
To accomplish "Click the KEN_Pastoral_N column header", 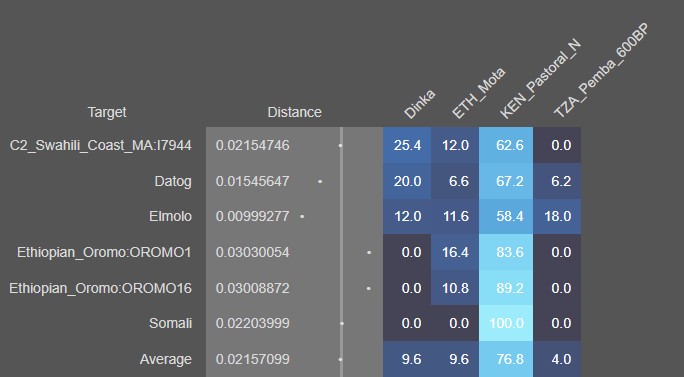I will (540, 79).
